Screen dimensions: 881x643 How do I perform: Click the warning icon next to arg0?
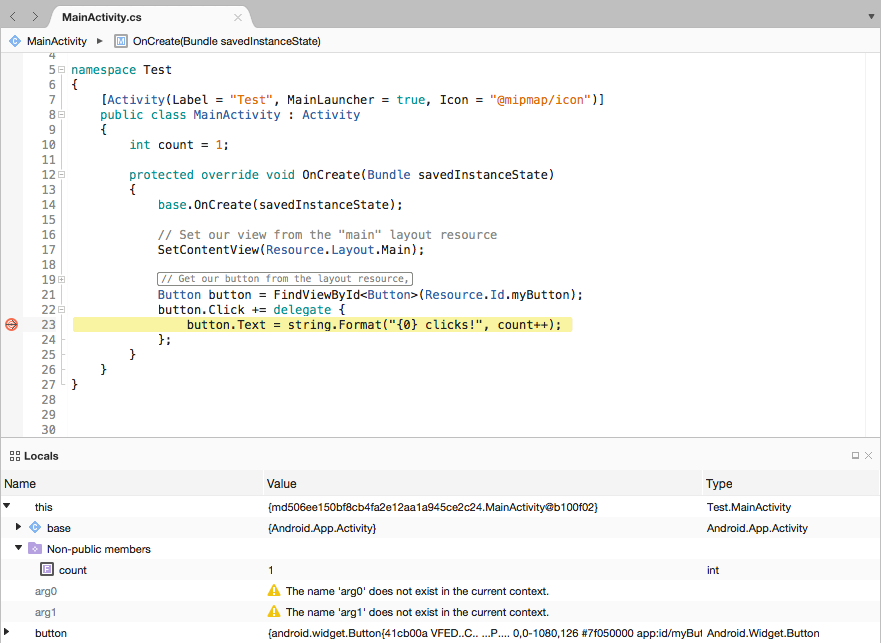coord(273,591)
